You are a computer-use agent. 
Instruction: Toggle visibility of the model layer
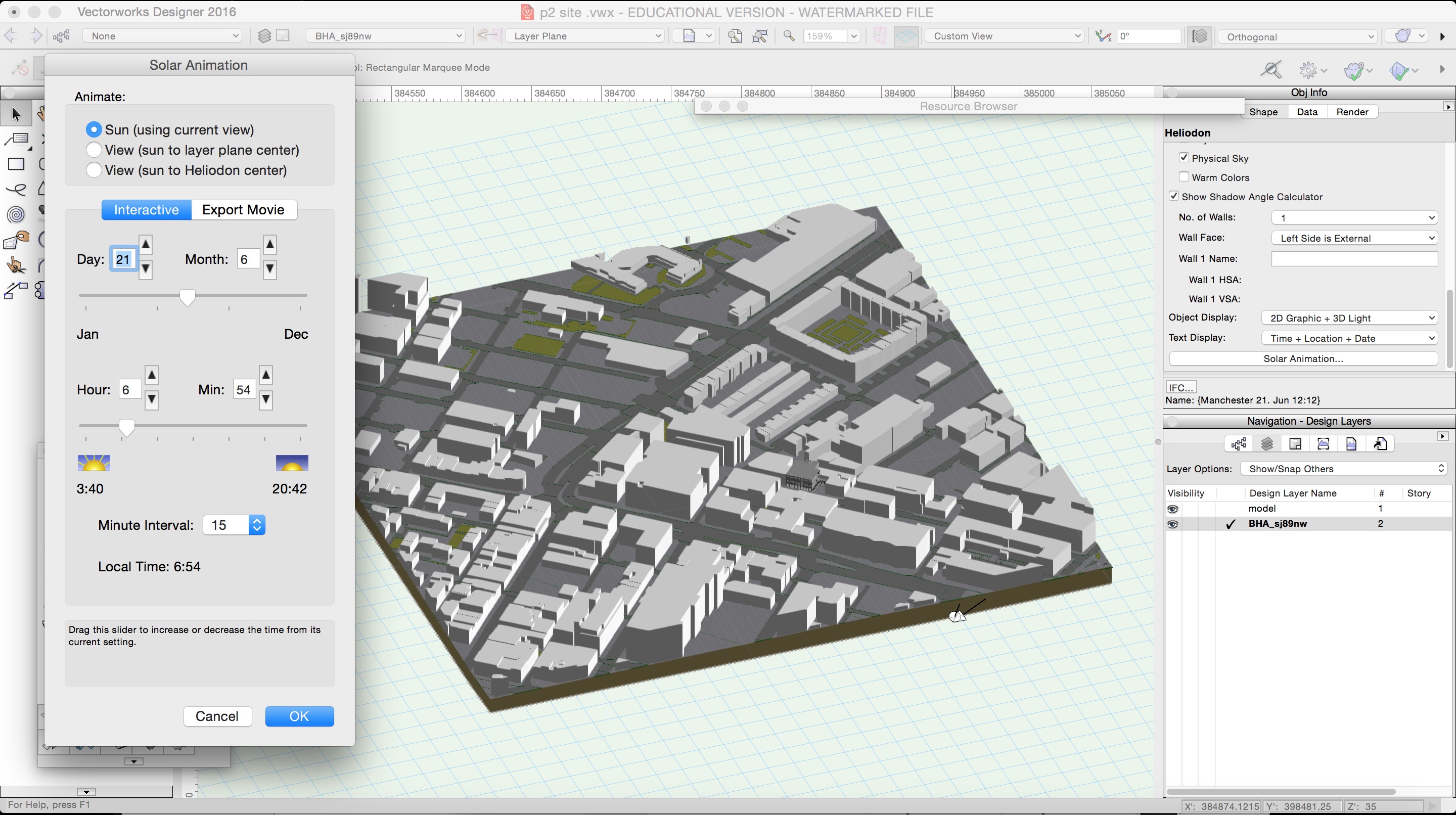click(x=1173, y=509)
